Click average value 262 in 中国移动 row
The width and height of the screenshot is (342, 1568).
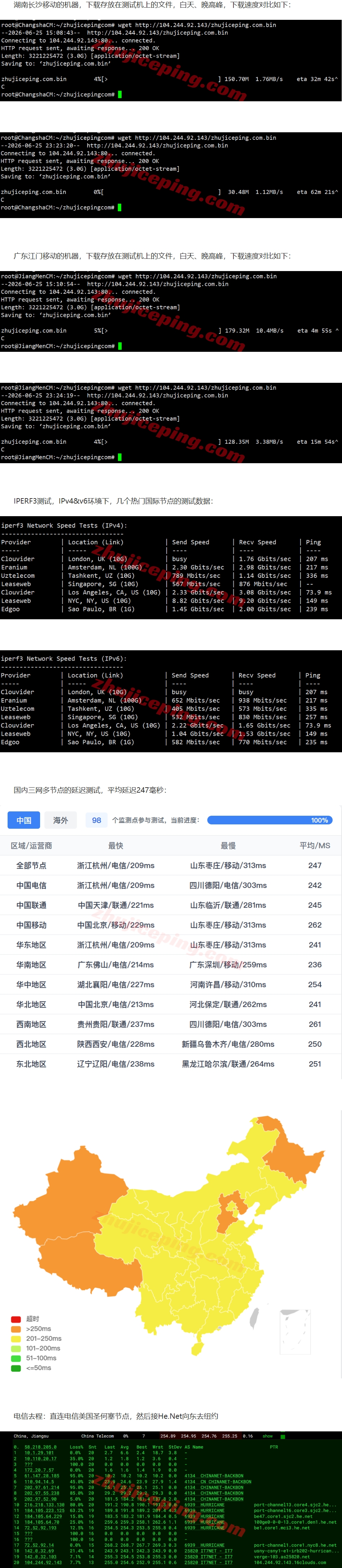click(315, 925)
